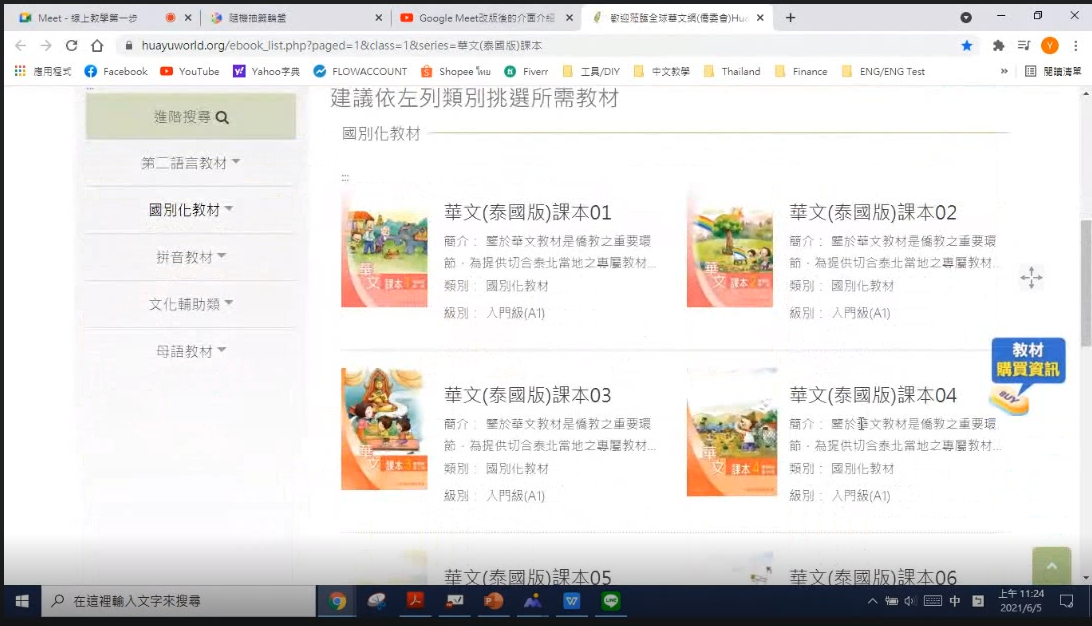Bookmark this page with the star icon

[x=967, y=45]
